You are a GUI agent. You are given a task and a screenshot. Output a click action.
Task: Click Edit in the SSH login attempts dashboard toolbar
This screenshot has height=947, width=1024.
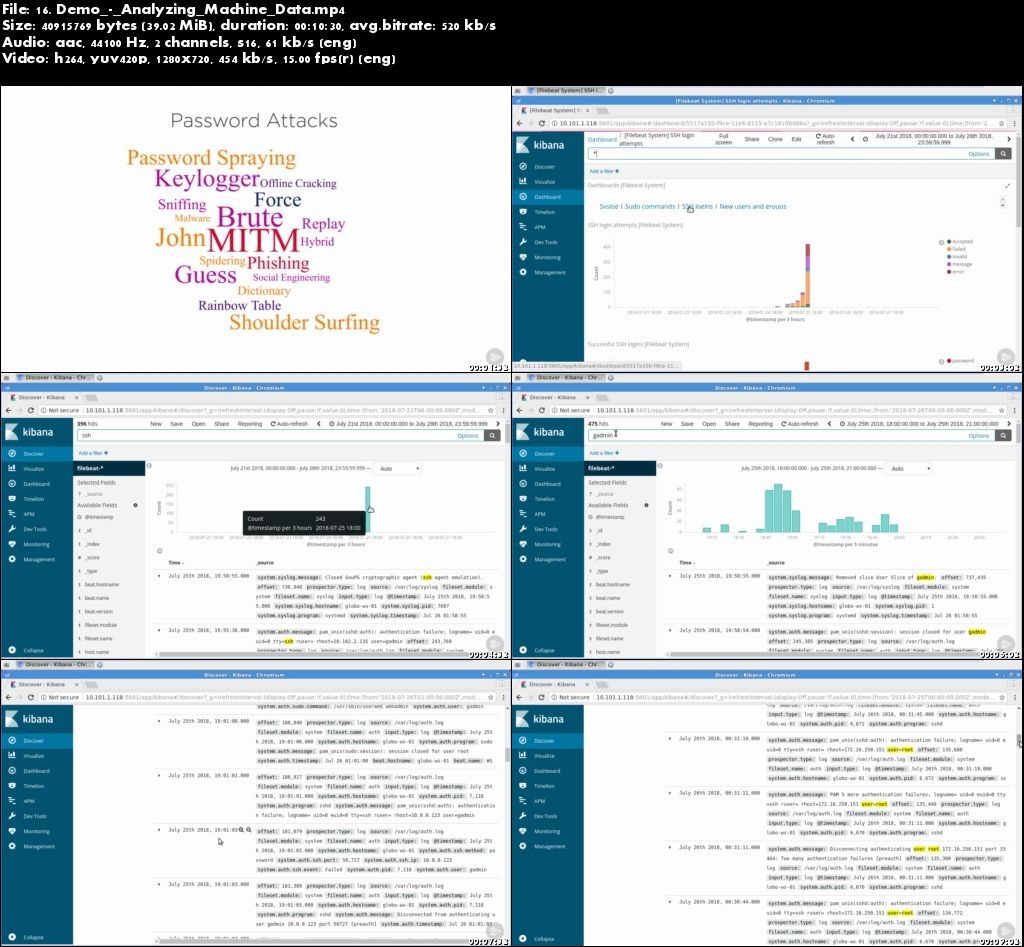(x=796, y=139)
